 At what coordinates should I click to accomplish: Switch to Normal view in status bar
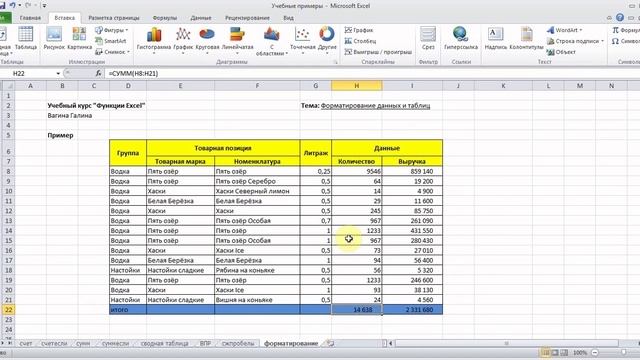coord(545,352)
